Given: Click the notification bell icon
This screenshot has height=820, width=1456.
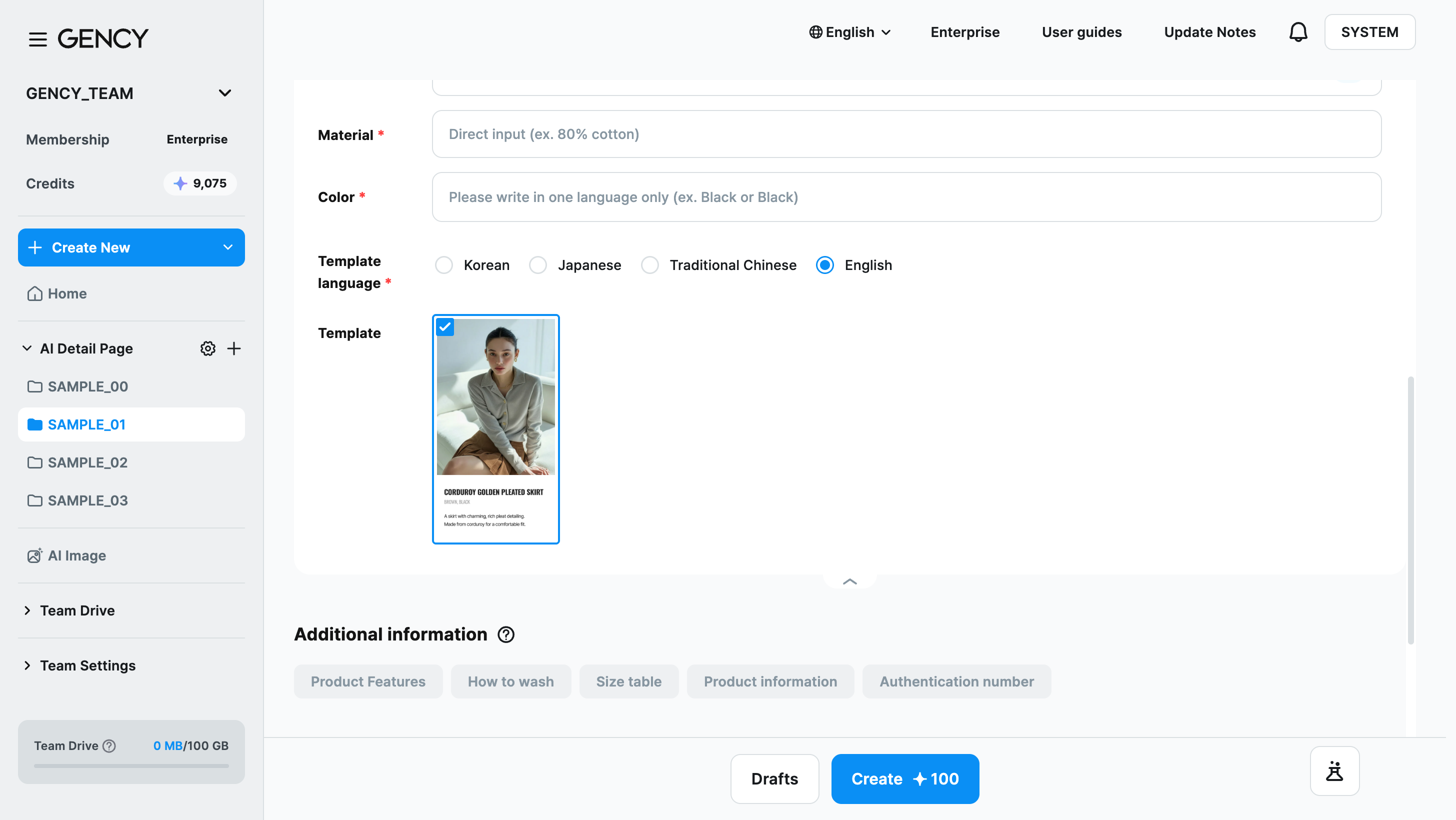Looking at the screenshot, I should tap(1297, 32).
